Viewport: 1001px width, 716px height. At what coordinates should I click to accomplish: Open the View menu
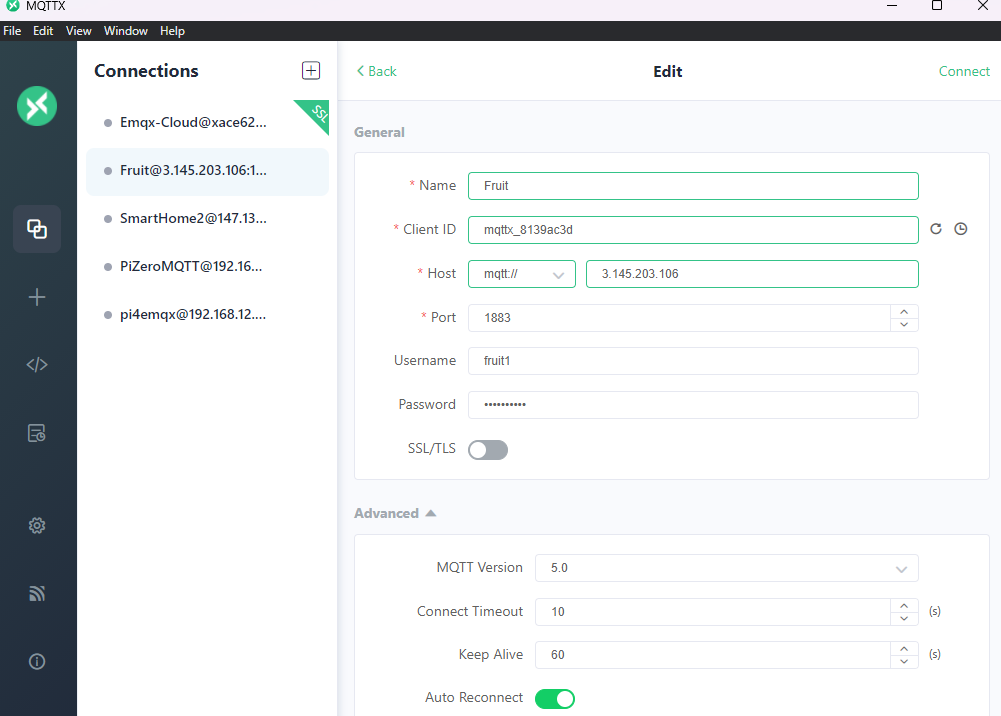[79, 31]
